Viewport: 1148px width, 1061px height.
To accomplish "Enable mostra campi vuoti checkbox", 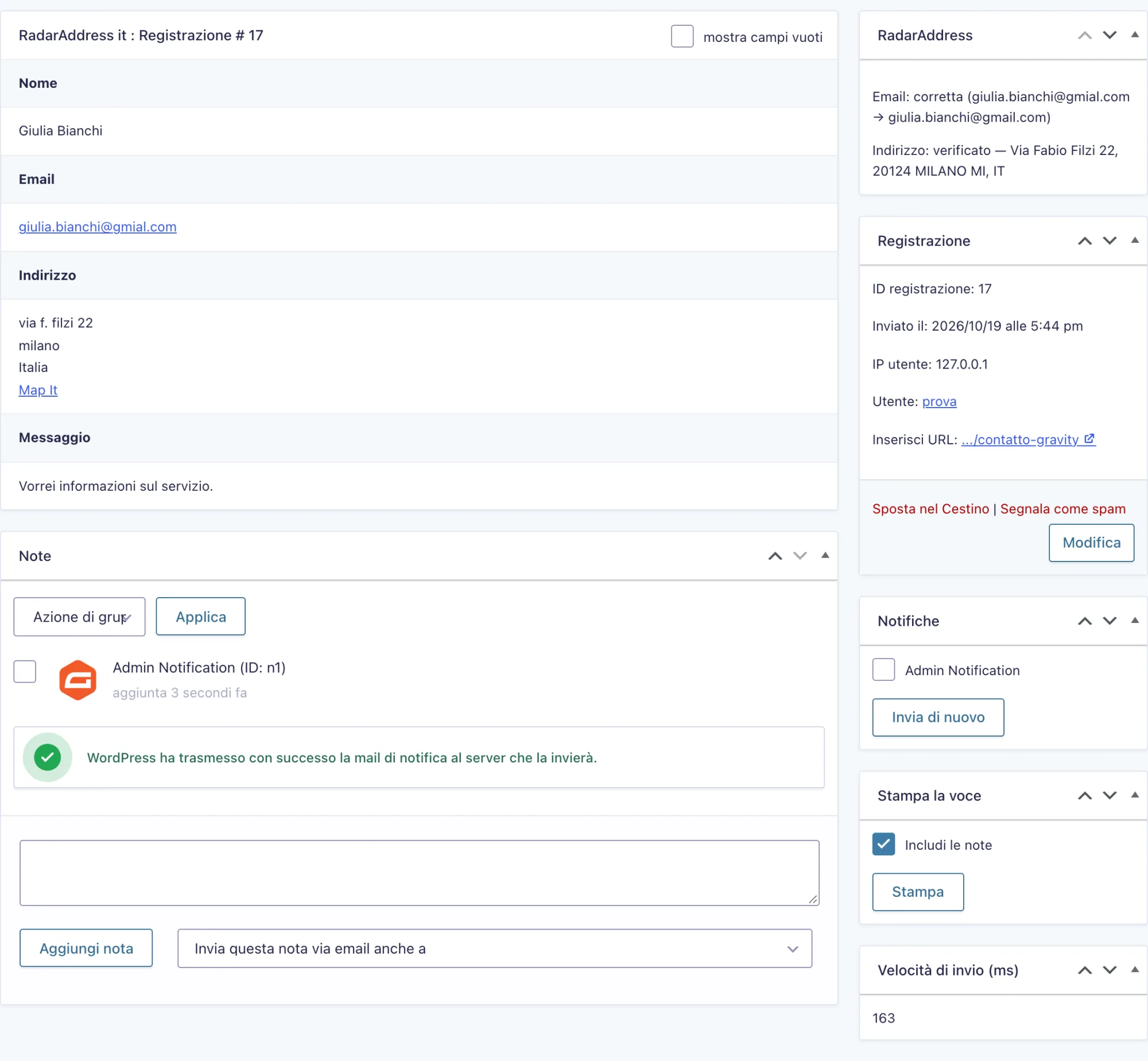I will tap(682, 36).
